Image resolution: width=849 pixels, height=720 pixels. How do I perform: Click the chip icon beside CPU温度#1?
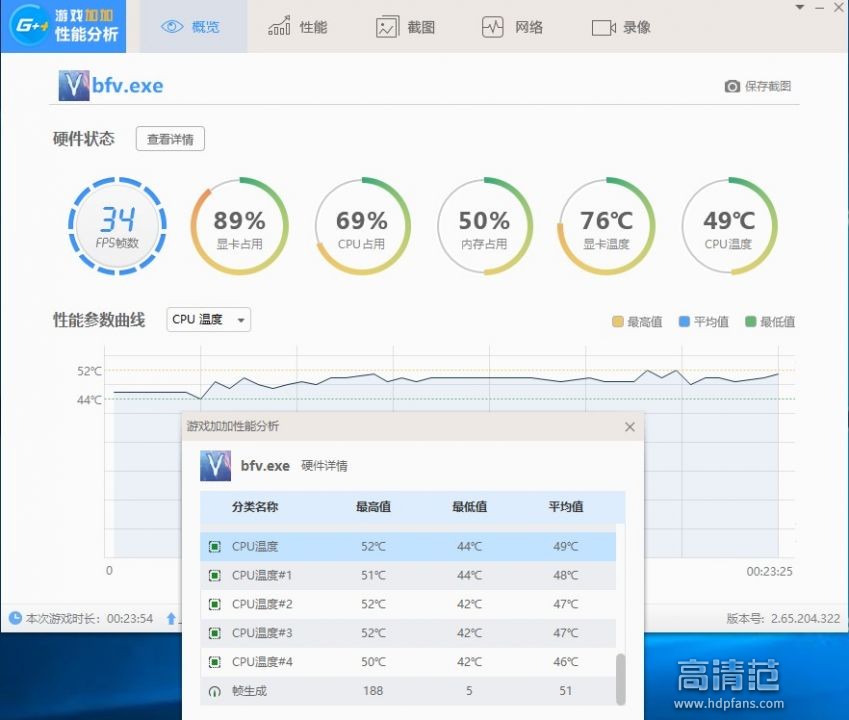point(214,575)
